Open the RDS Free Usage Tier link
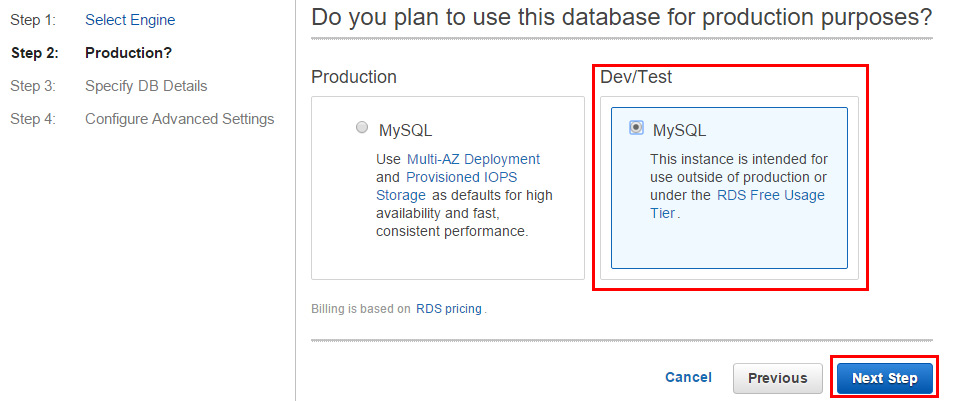The width and height of the screenshot is (964, 401). coord(770,195)
